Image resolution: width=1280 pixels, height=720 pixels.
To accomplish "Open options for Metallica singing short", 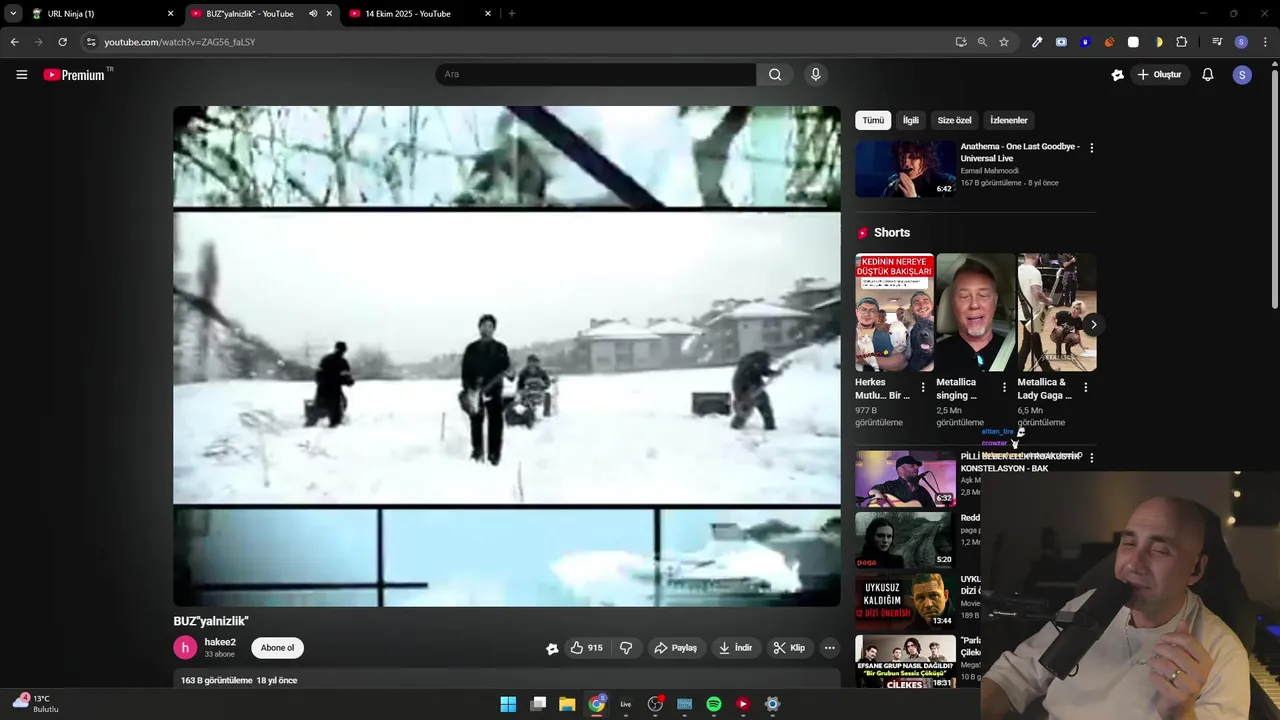I will click(1004, 388).
